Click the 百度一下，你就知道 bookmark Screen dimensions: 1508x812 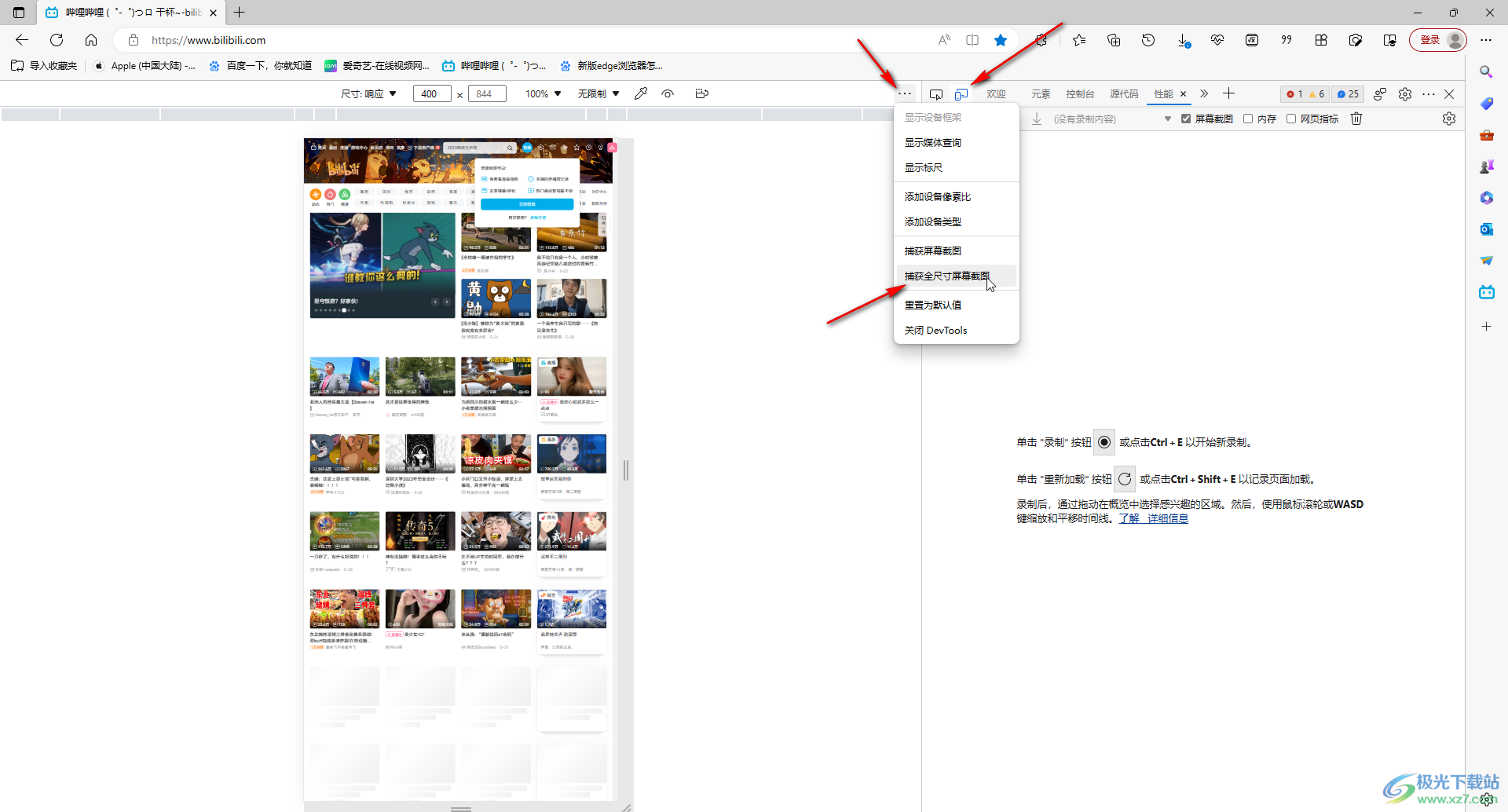261,66
